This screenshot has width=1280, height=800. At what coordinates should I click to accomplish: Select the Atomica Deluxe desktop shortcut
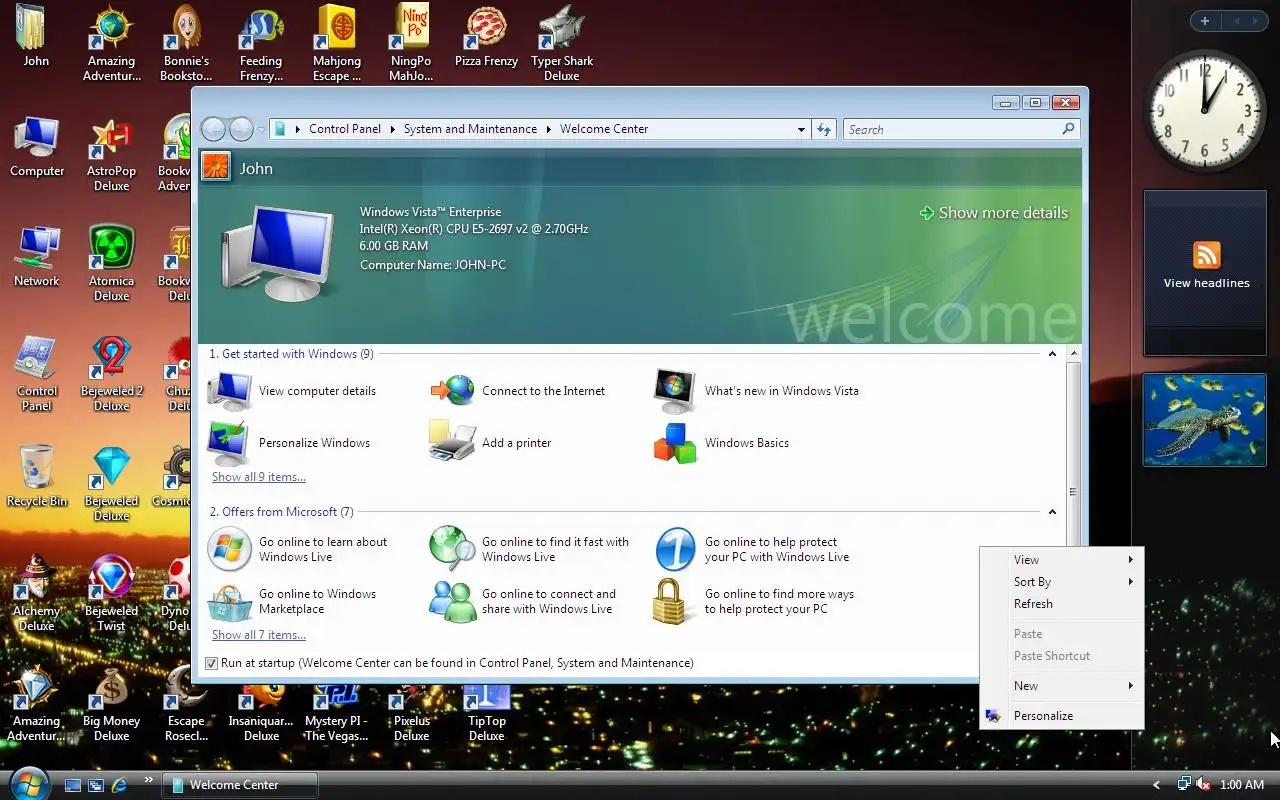click(x=112, y=263)
